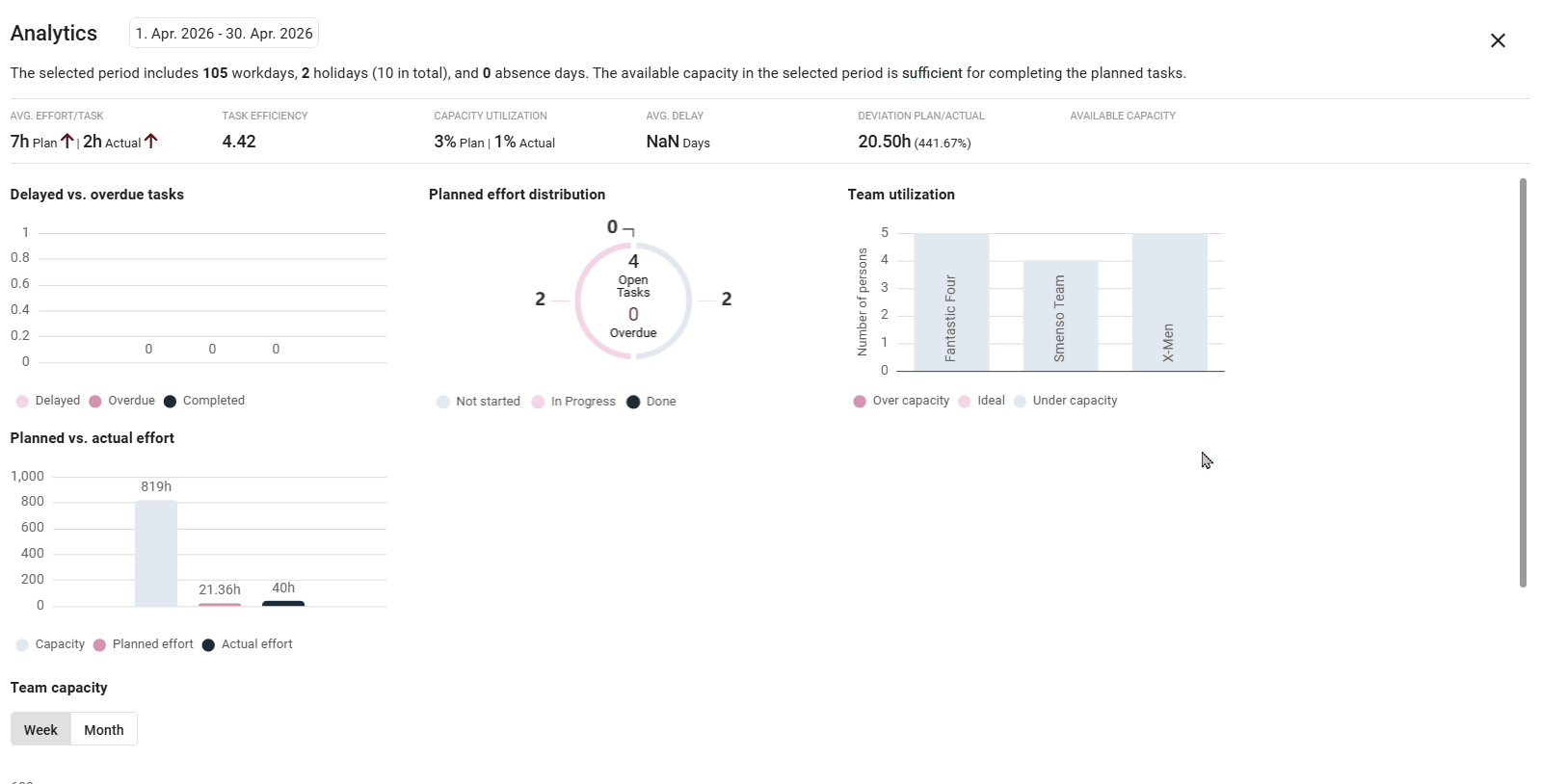Image resolution: width=1541 pixels, height=784 pixels.
Task: Toggle the Overdue legend series
Action: (x=122, y=401)
